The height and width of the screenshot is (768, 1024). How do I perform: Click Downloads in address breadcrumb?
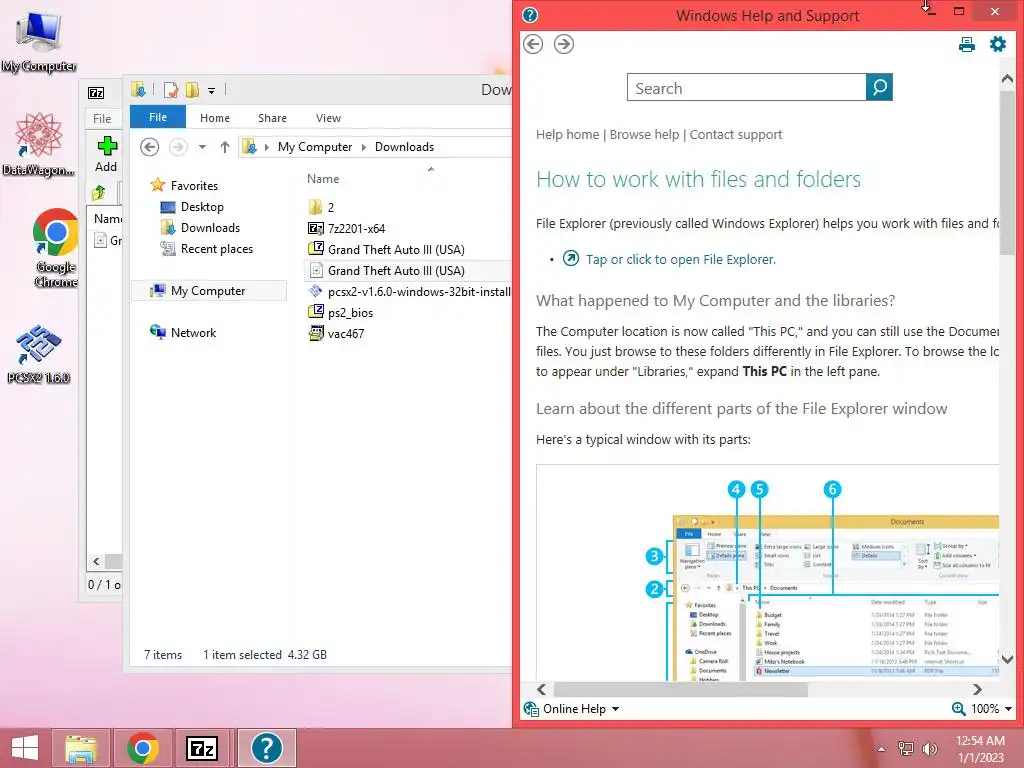pyautogui.click(x=404, y=147)
